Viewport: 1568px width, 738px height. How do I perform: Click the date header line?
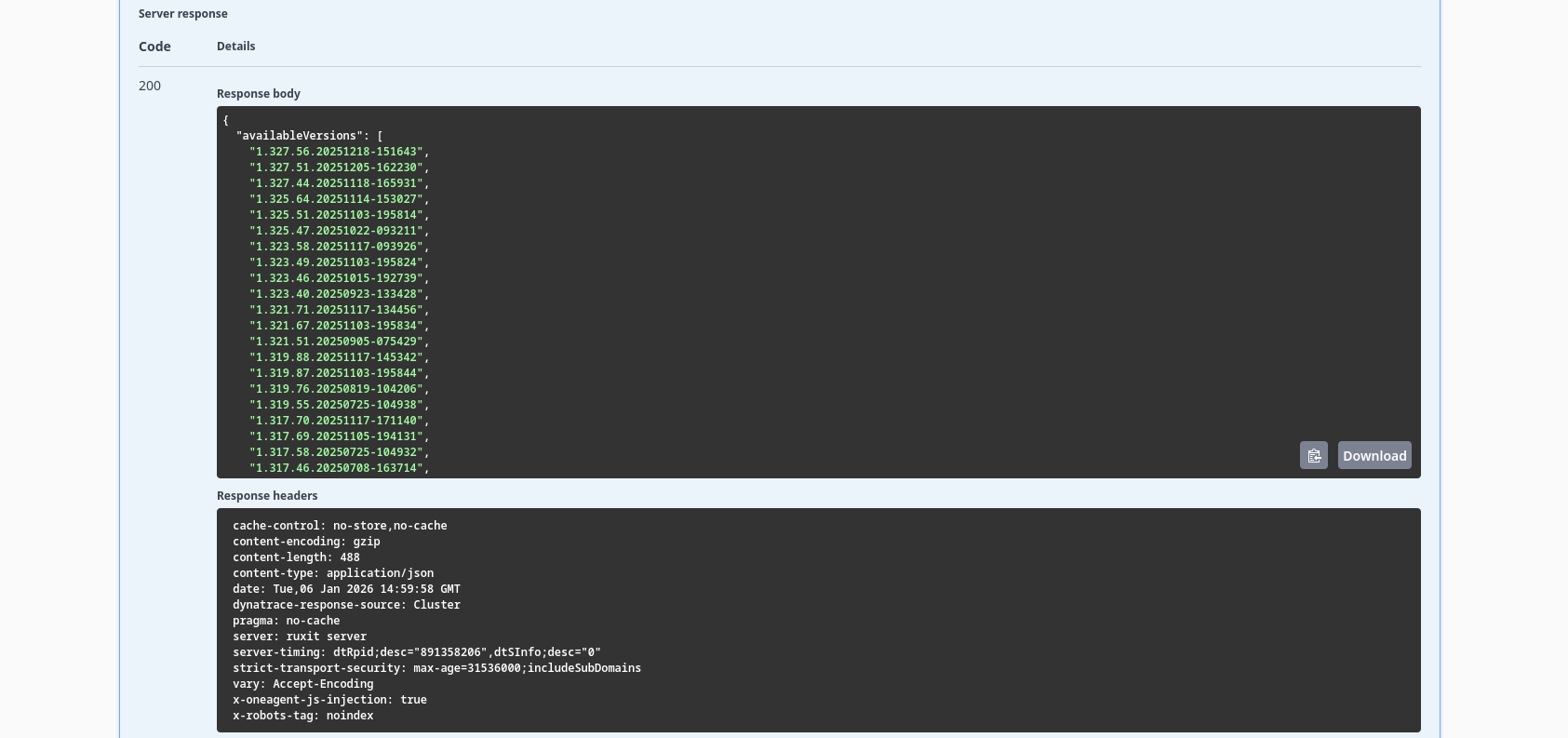click(x=346, y=589)
